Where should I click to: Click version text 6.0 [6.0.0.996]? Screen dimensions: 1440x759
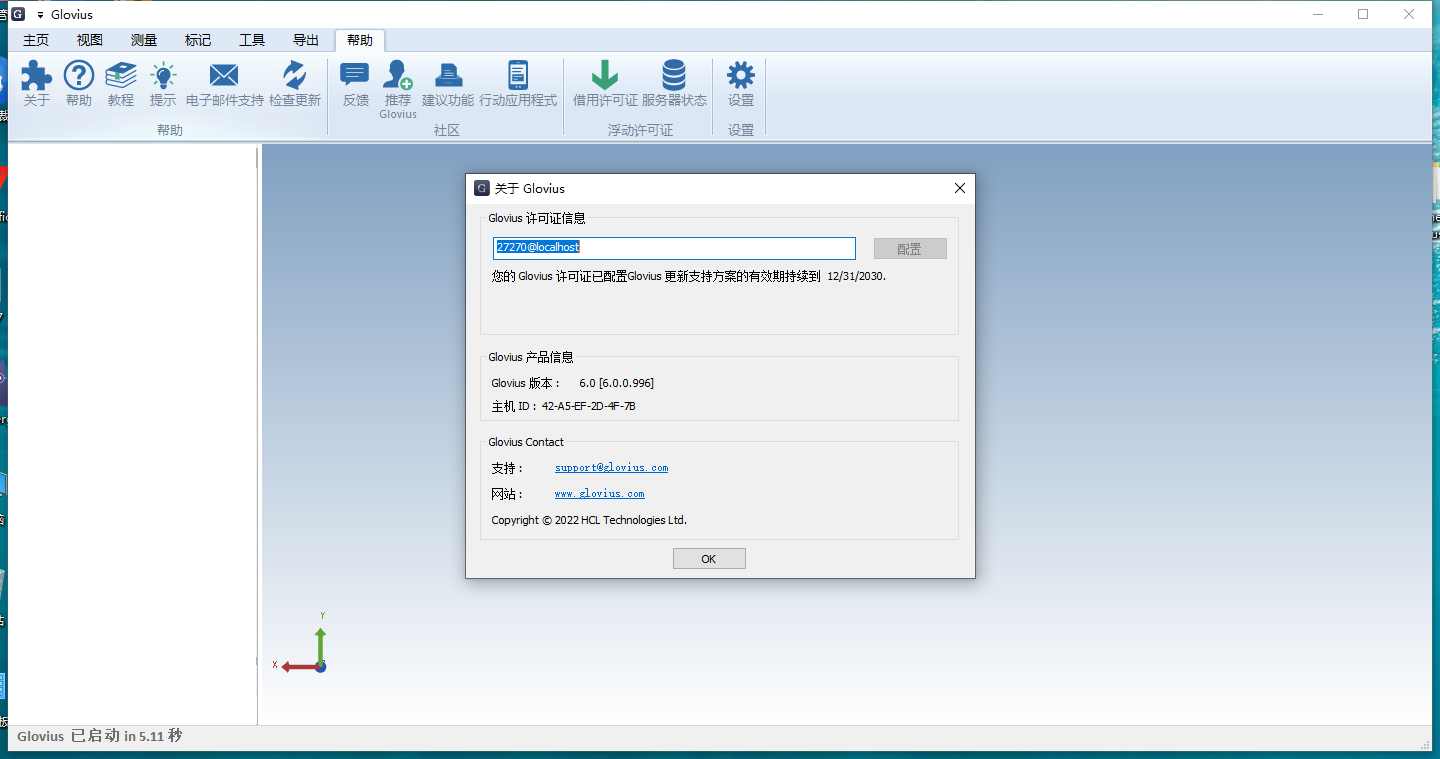tap(616, 383)
